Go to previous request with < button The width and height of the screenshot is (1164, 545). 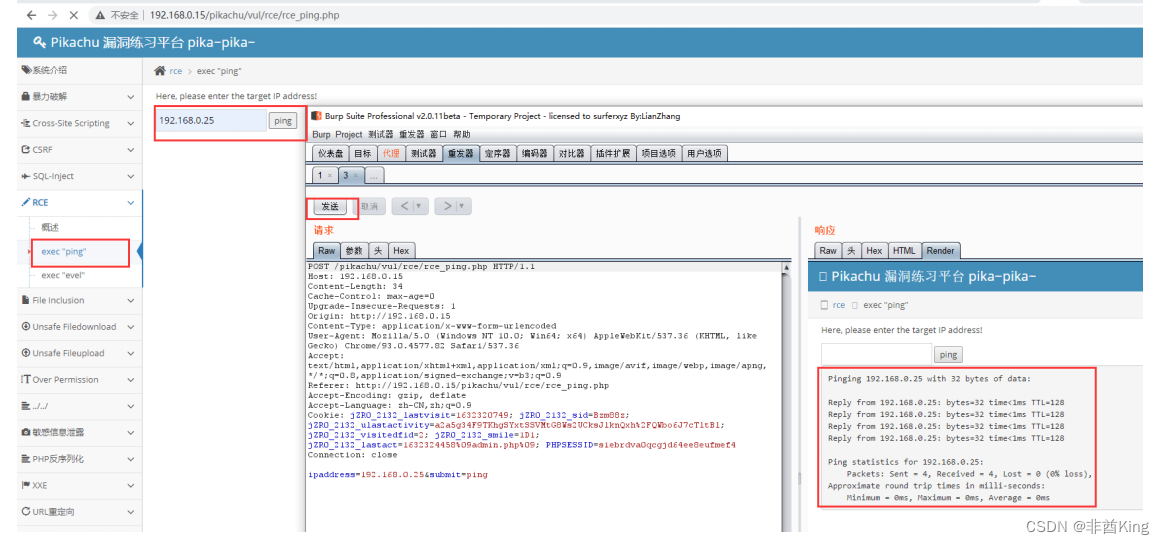pos(403,206)
